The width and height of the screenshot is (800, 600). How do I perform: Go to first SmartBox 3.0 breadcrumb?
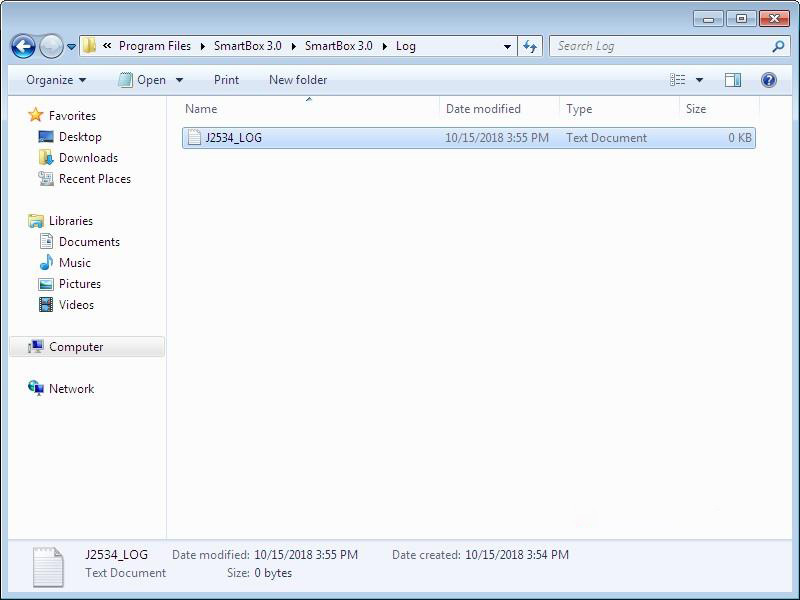point(247,46)
